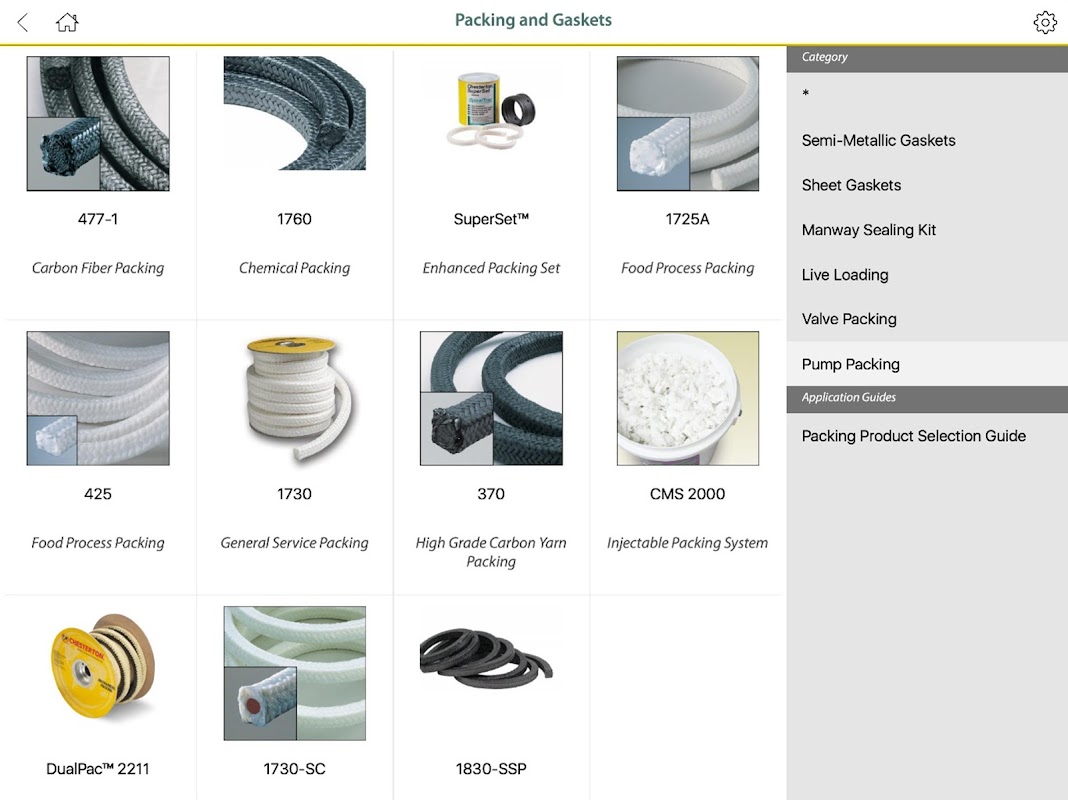Click the SuperSet™ product name
Viewport: 1068px width, 800px height.
point(491,219)
